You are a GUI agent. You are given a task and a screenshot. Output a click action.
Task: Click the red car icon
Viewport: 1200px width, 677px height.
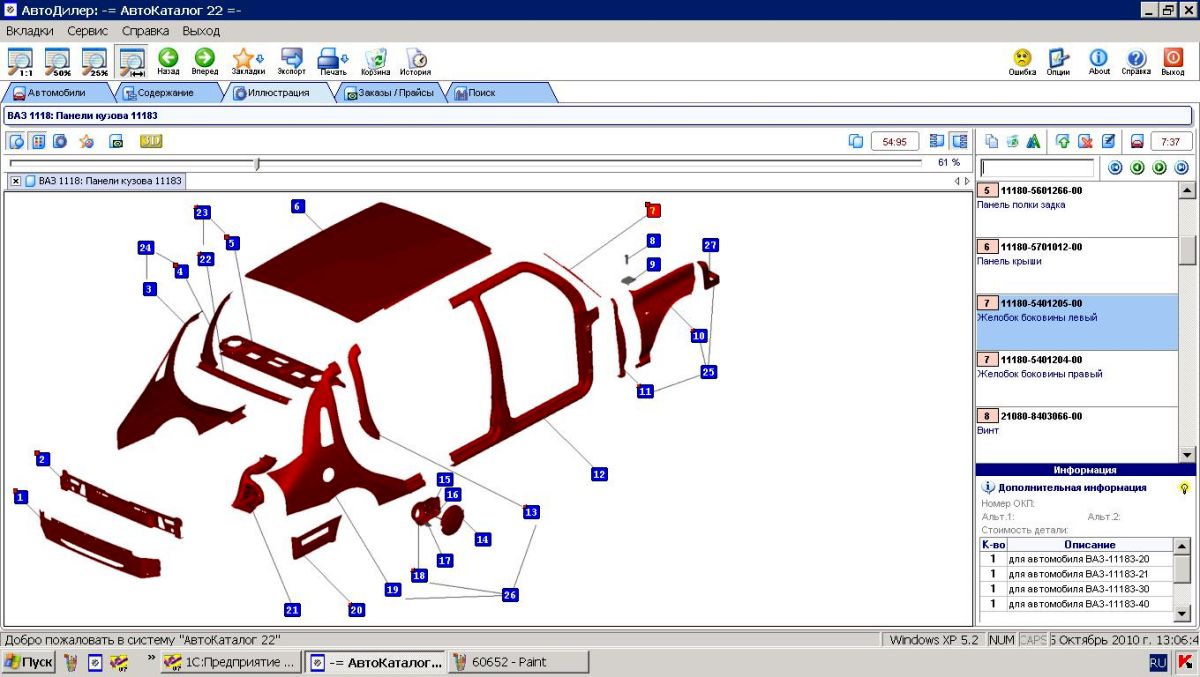[1136, 141]
